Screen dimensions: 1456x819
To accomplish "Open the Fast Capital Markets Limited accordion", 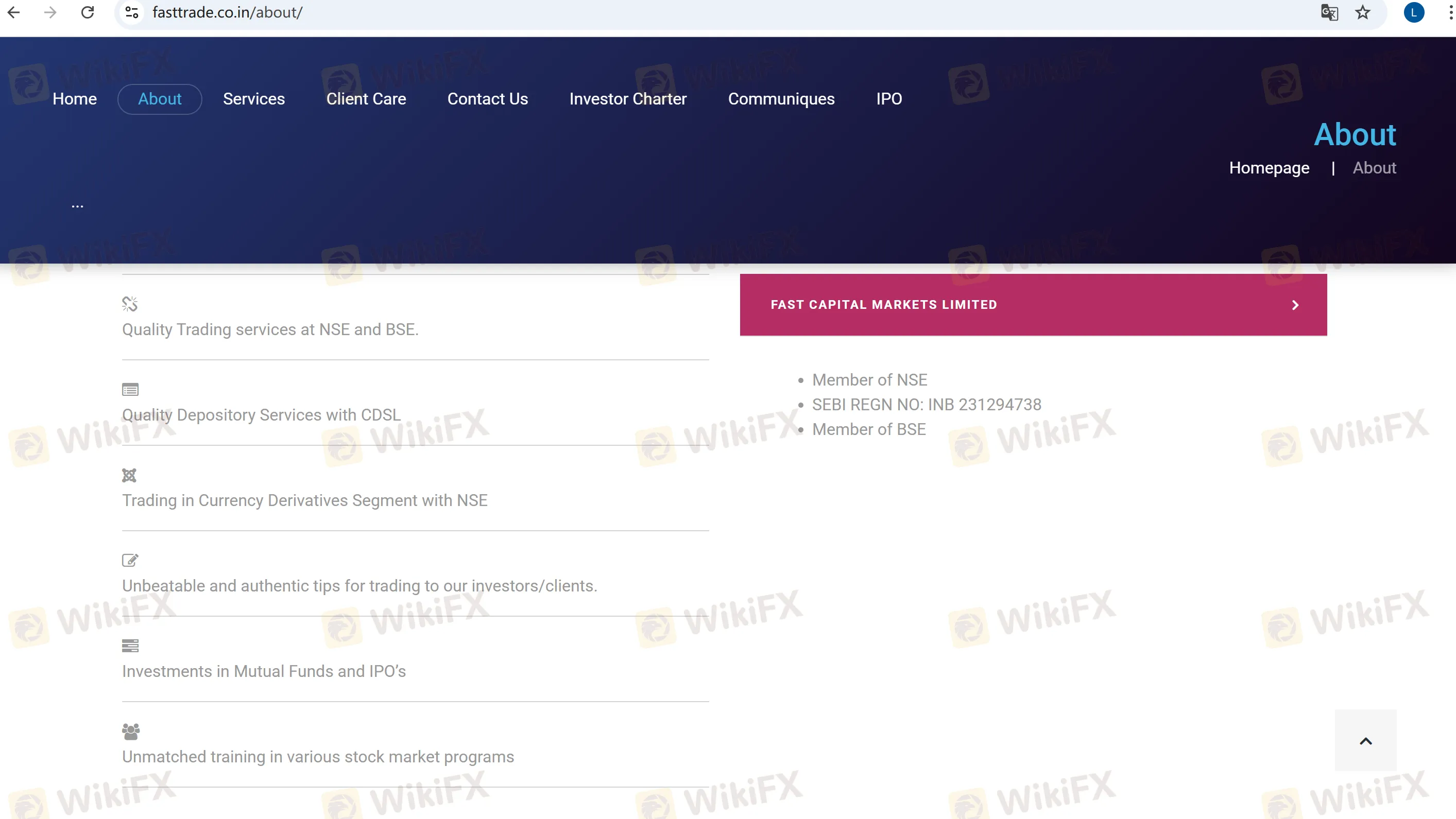I will click(883, 305).
